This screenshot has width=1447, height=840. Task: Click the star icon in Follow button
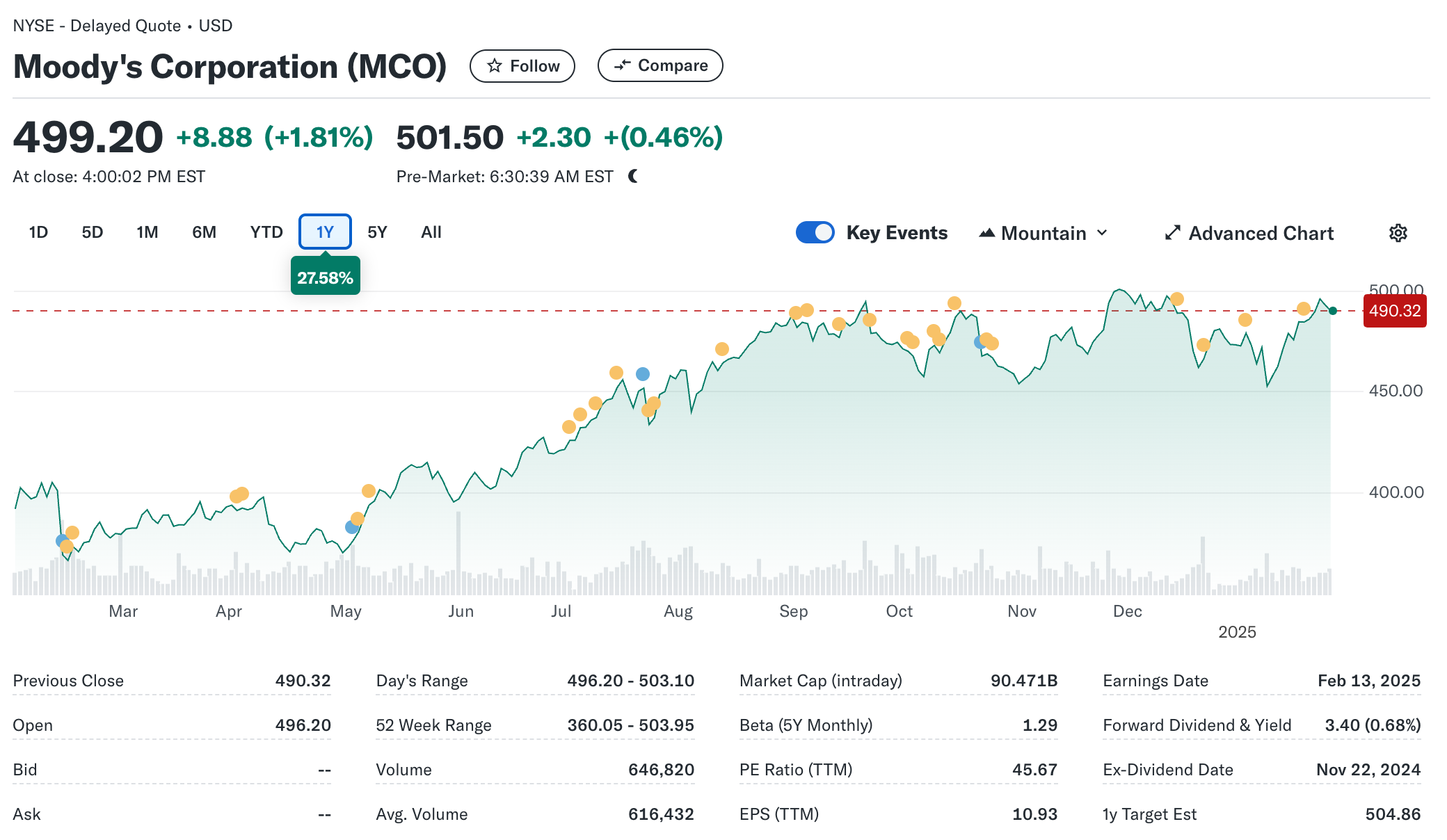click(495, 66)
